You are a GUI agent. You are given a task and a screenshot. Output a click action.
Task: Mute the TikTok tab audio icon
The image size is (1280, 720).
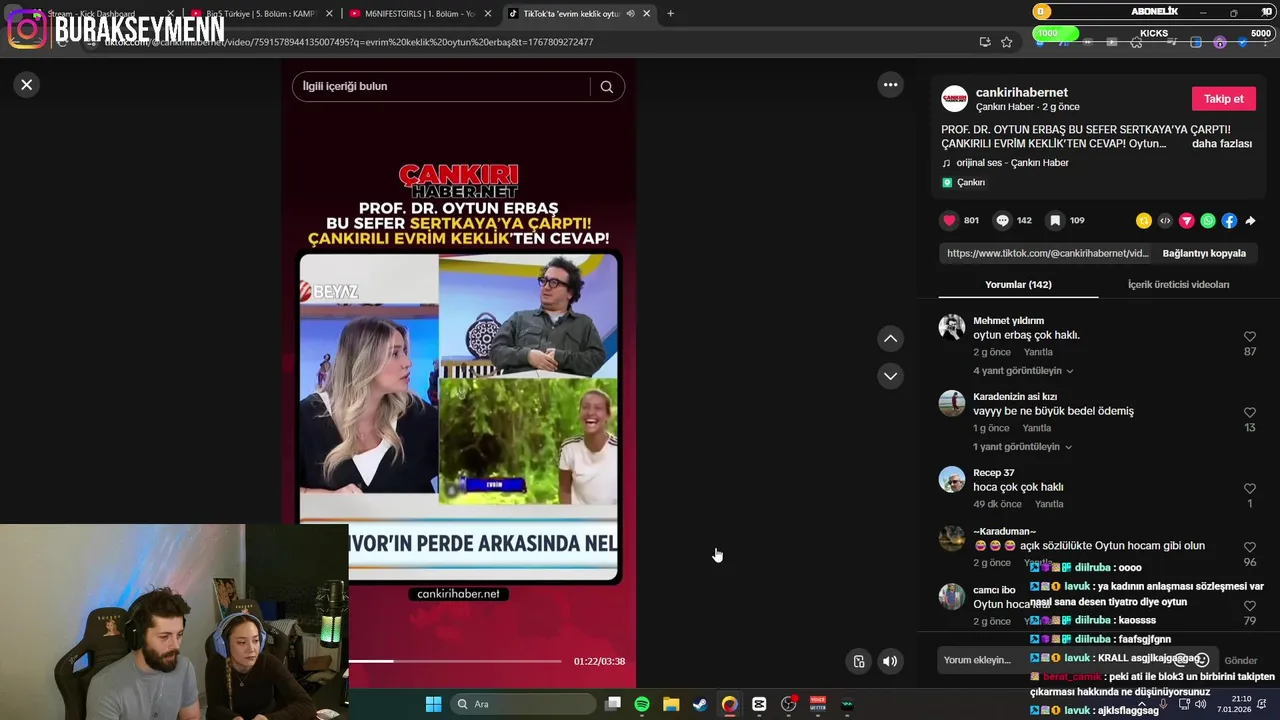pos(630,14)
